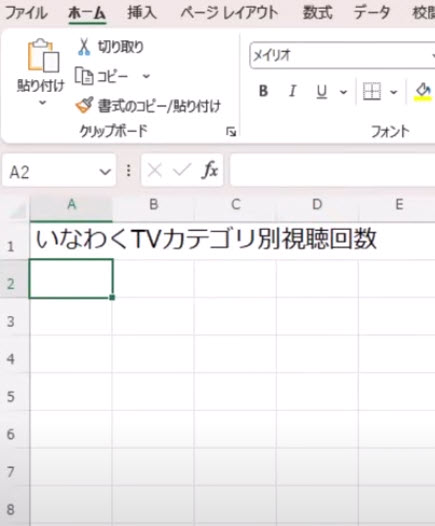Switch to the 数式 (Formulas) tab
This screenshot has height=526, width=435.
318,13
